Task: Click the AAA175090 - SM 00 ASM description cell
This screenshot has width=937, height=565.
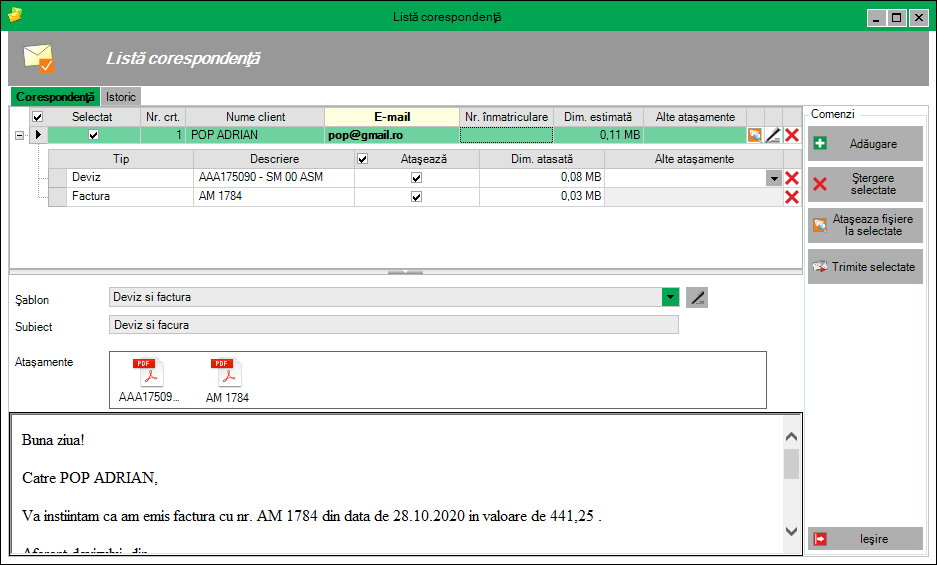Action: [x=274, y=178]
